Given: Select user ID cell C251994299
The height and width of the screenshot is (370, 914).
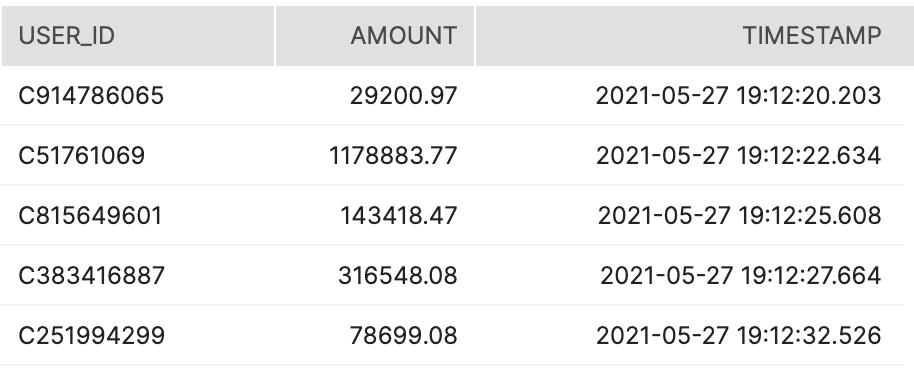Looking at the screenshot, I should click(92, 336).
